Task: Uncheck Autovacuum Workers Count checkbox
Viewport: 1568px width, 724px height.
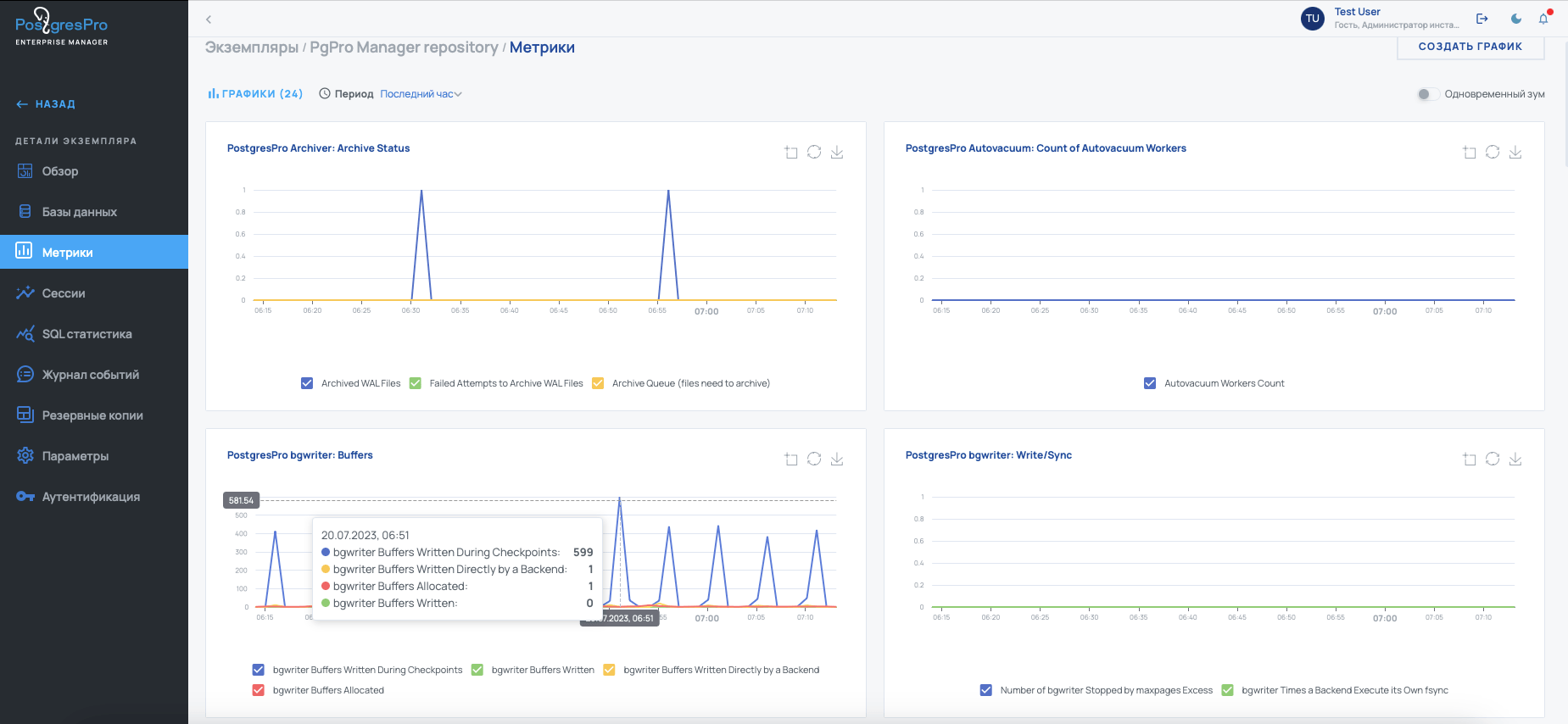Action: (1150, 383)
